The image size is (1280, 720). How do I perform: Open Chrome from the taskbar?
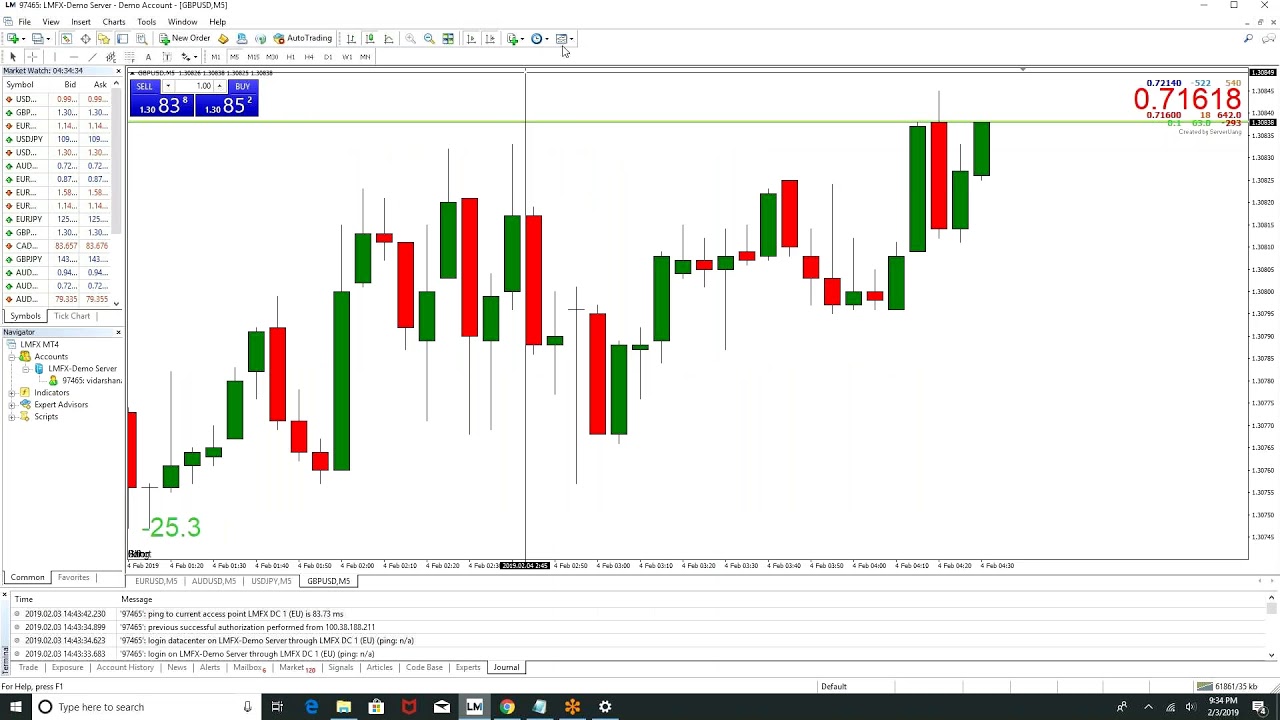[x=507, y=707]
